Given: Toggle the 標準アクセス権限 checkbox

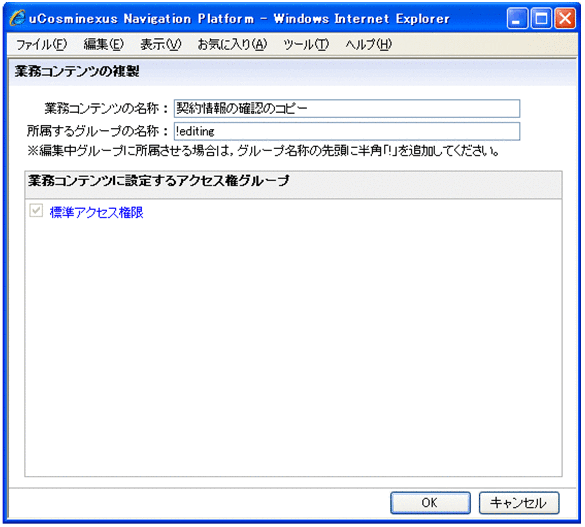Looking at the screenshot, I should click(x=36, y=211).
